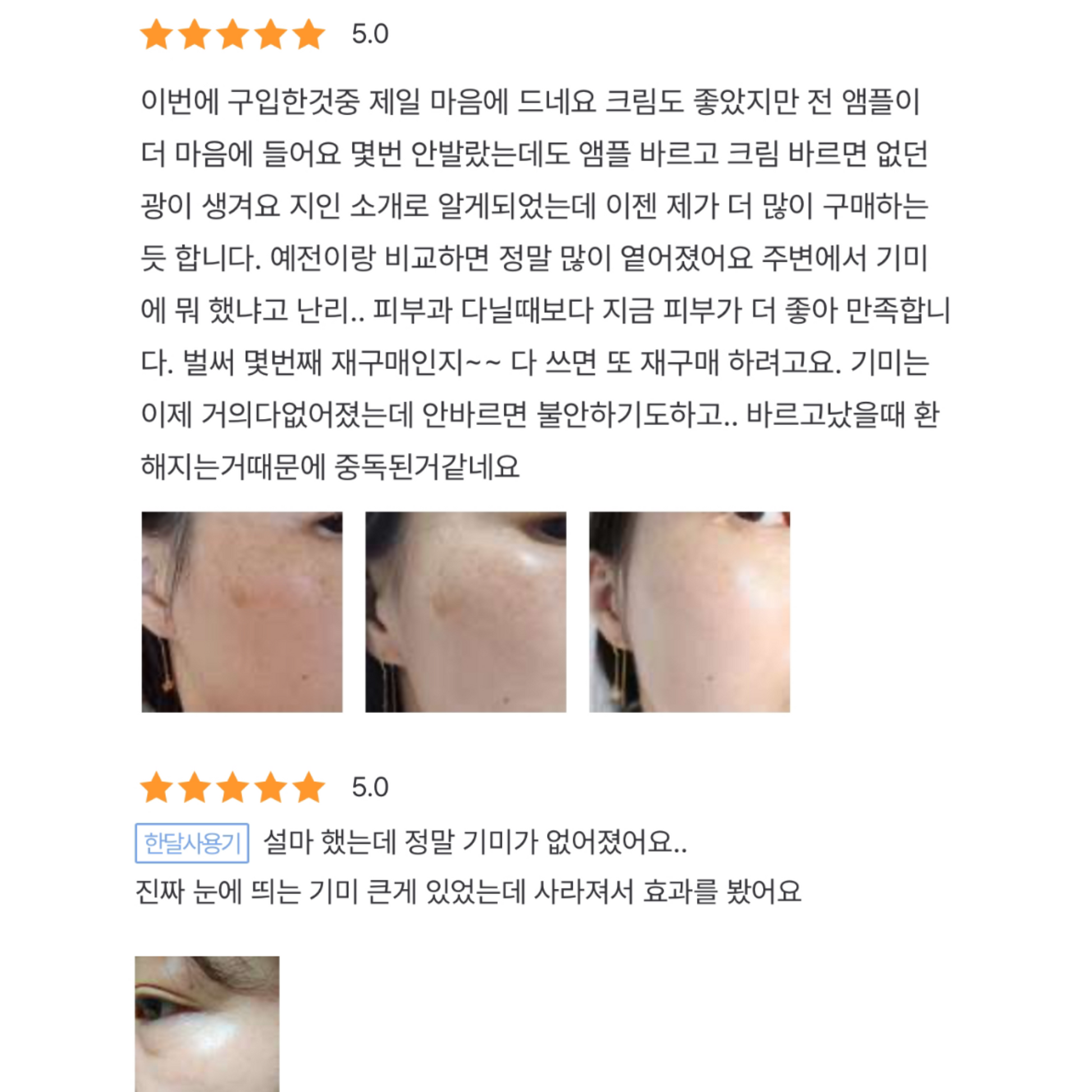
Task: Click the 5.0 score of the second review
Action: (x=370, y=787)
